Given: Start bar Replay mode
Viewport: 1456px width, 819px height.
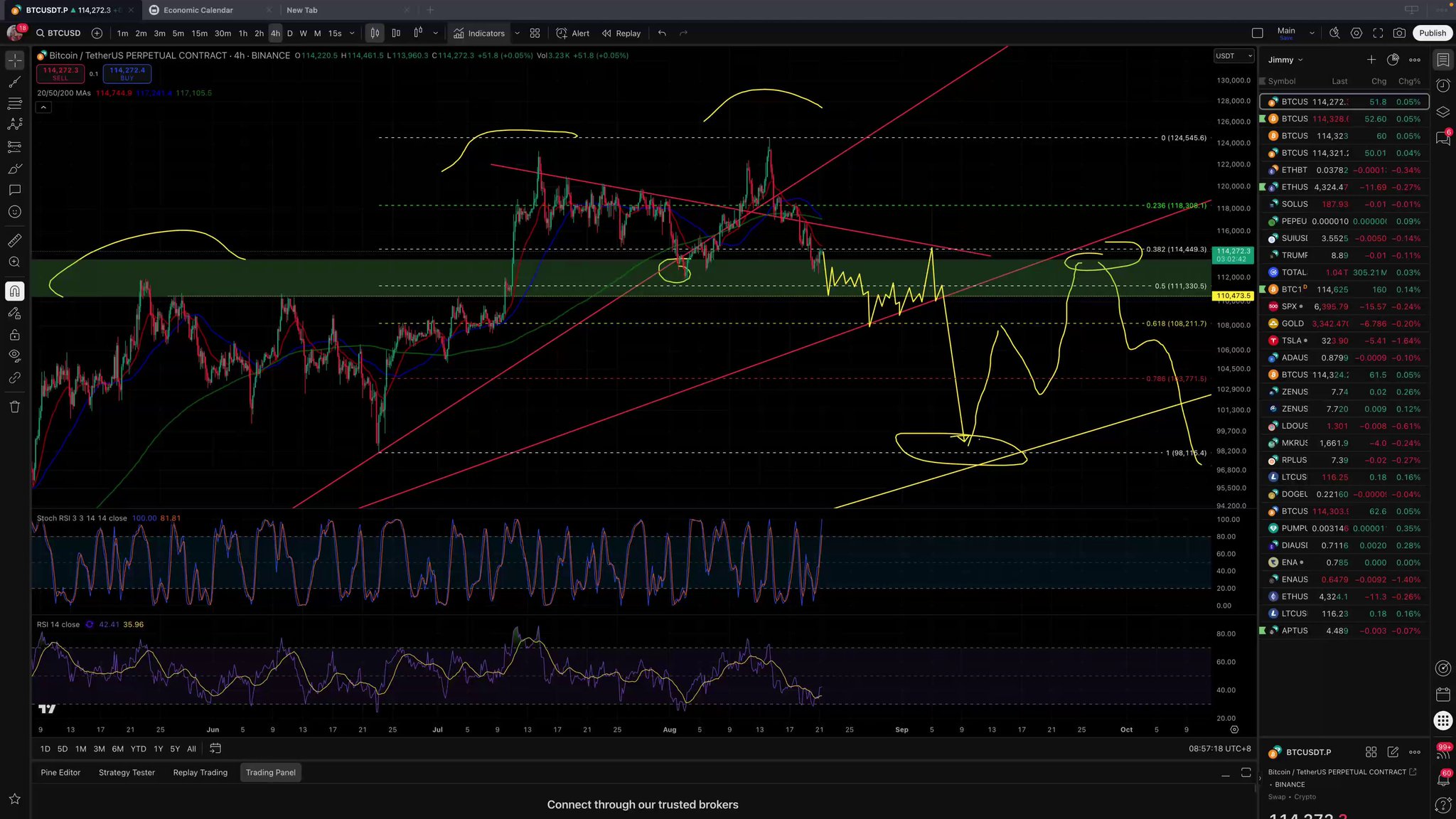Looking at the screenshot, I should click(621, 33).
